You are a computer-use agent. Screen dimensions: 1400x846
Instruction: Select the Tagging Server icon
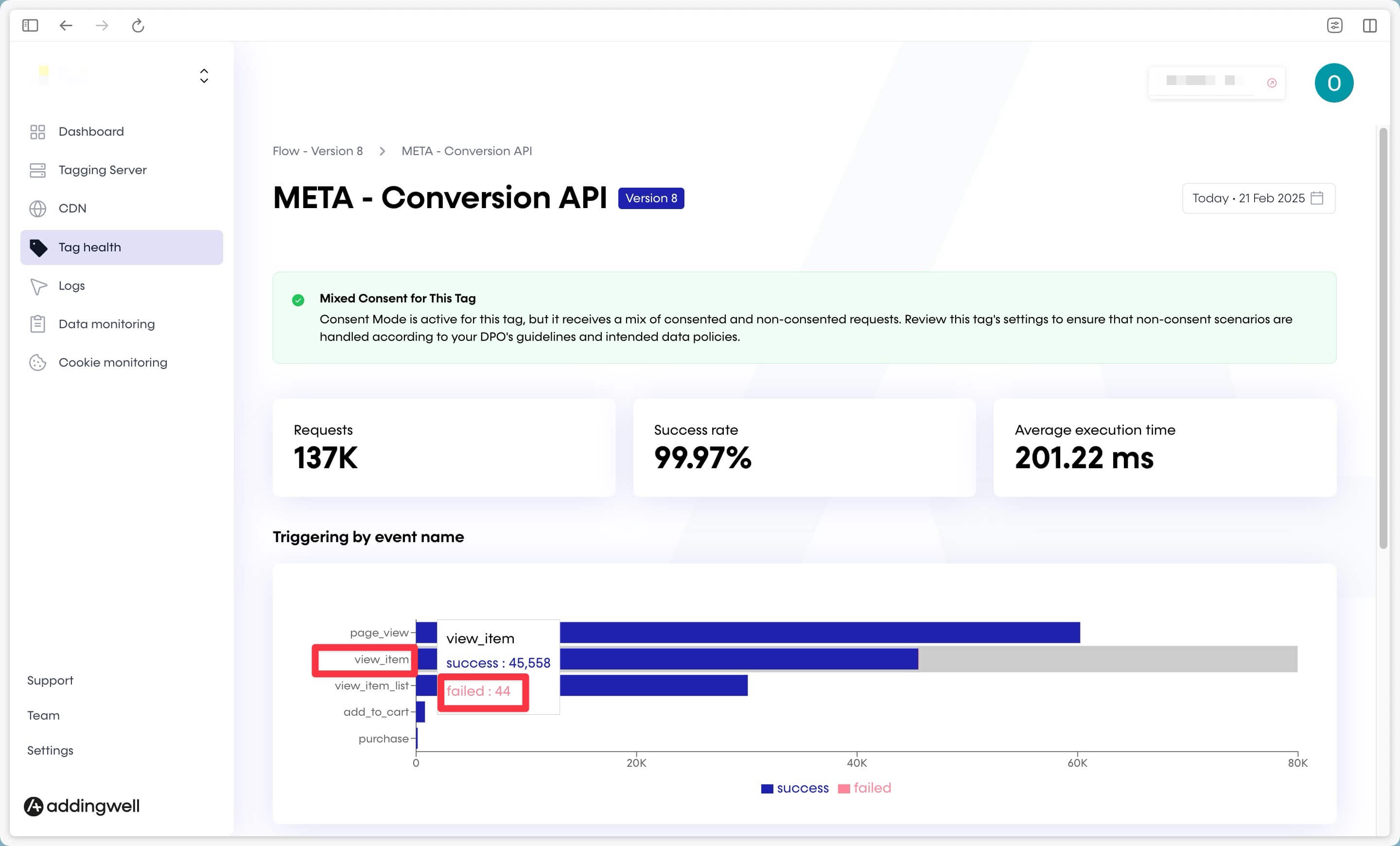click(37, 169)
